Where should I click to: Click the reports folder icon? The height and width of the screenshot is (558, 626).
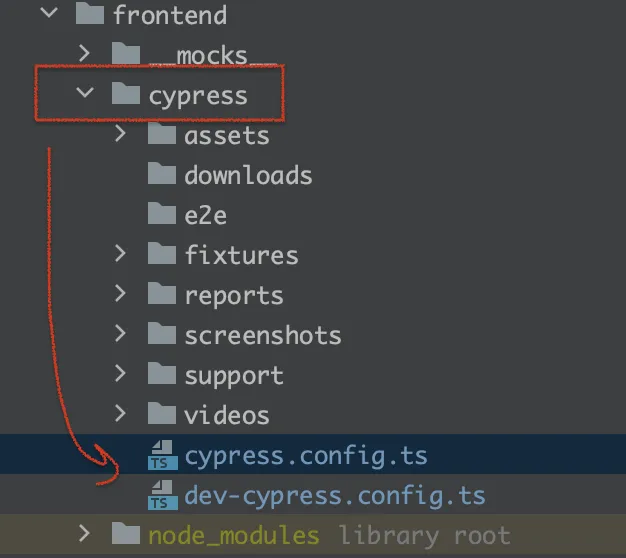click(x=162, y=293)
